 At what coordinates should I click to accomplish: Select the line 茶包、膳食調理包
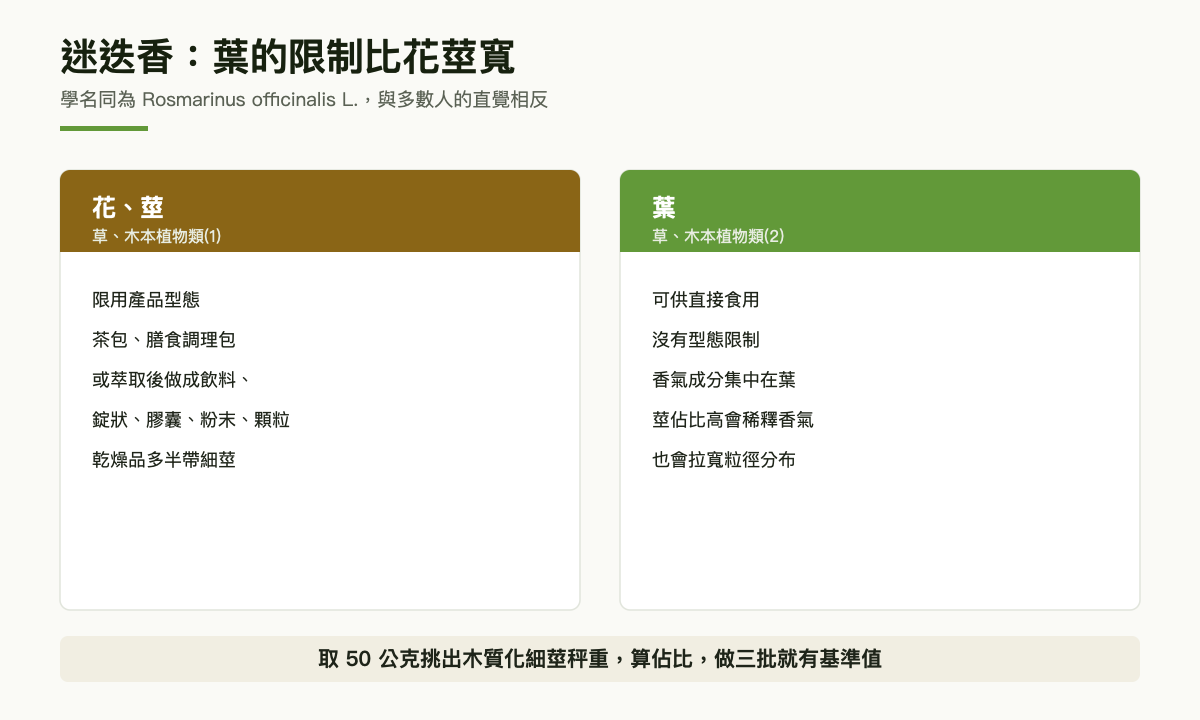(x=164, y=340)
